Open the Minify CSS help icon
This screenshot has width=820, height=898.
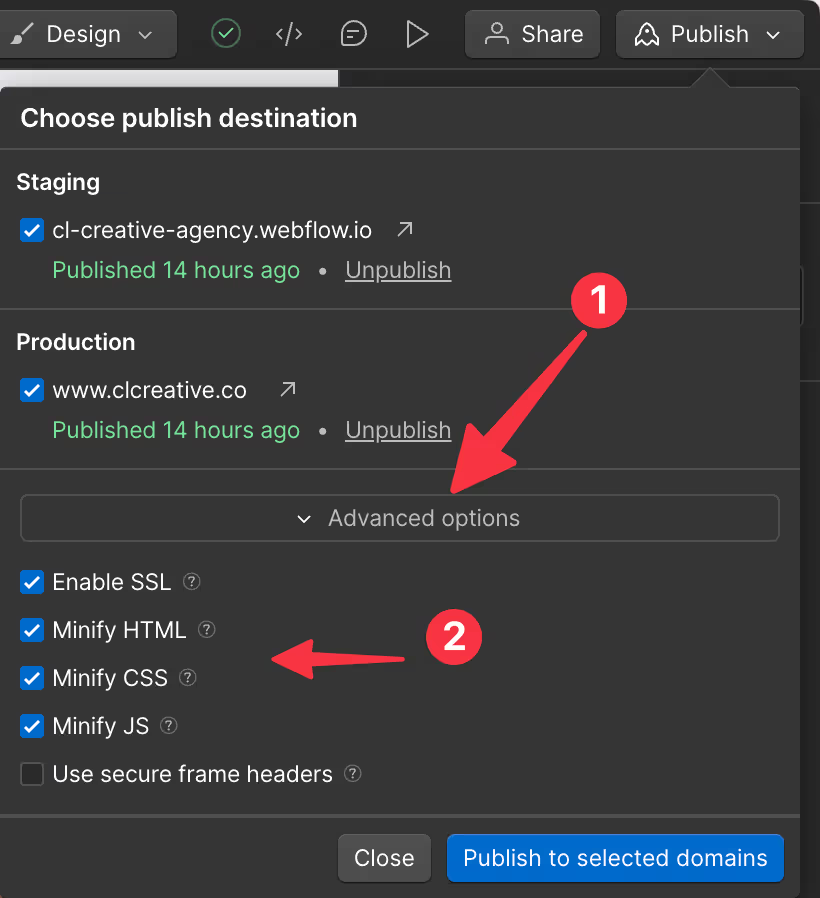pyautogui.click(x=188, y=678)
